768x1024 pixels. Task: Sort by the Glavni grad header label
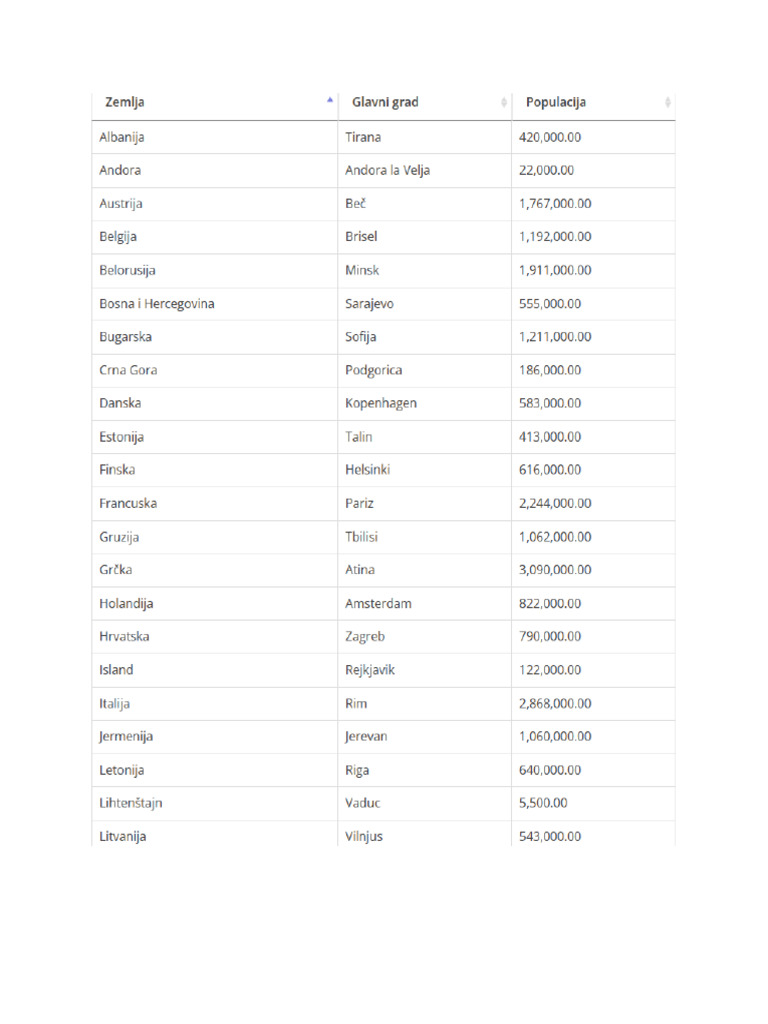[385, 102]
